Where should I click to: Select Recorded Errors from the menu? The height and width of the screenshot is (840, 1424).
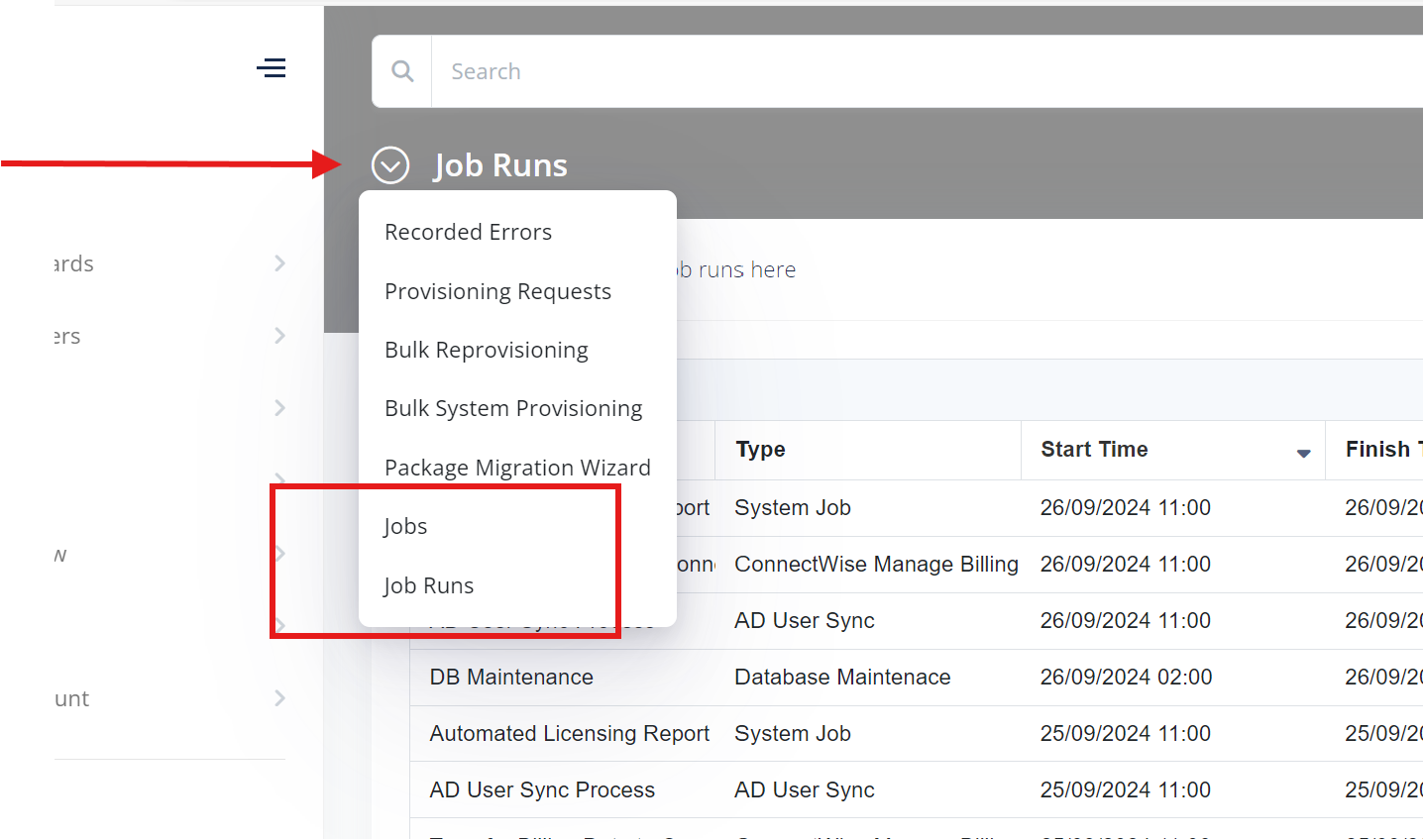(468, 231)
